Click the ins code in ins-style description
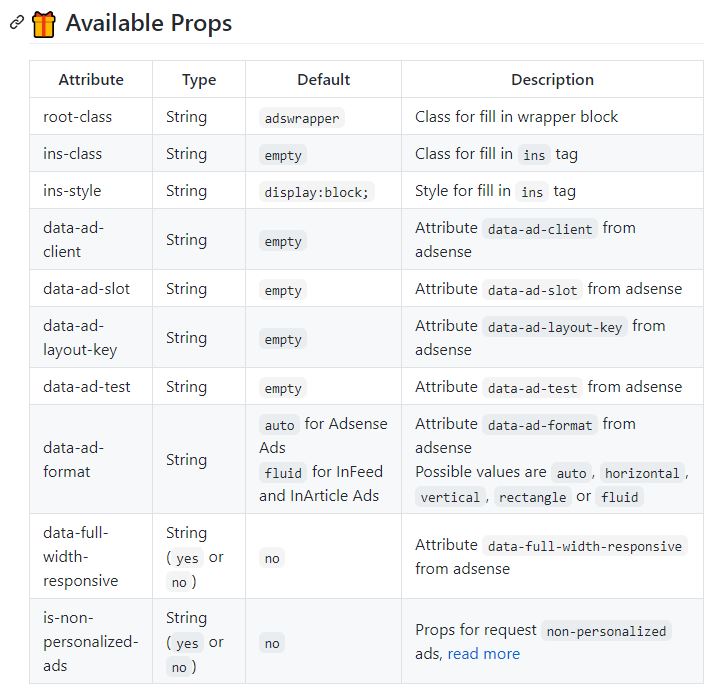This screenshot has width=719, height=695. pos(532,192)
